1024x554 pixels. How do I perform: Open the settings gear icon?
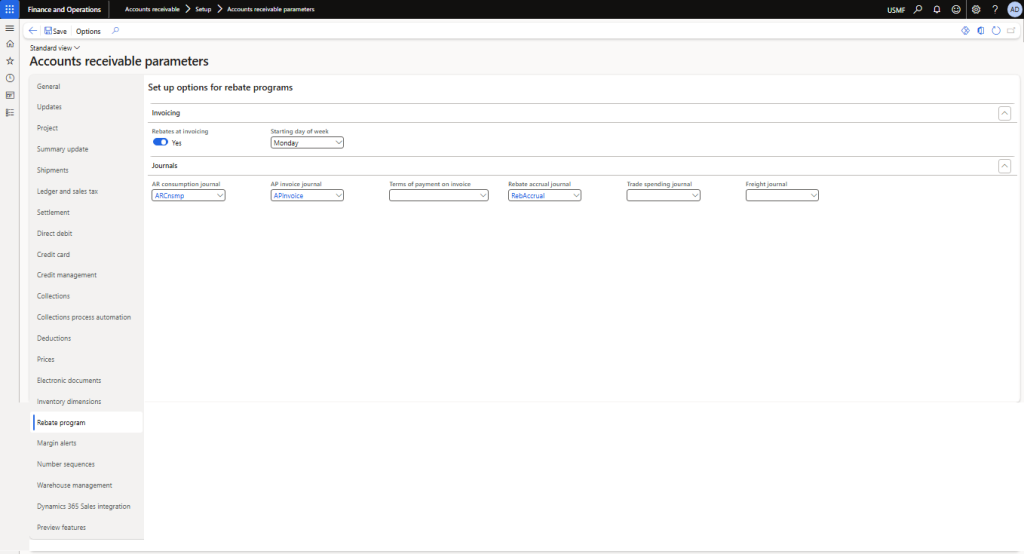pyautogui.click(x=976, y=9)
